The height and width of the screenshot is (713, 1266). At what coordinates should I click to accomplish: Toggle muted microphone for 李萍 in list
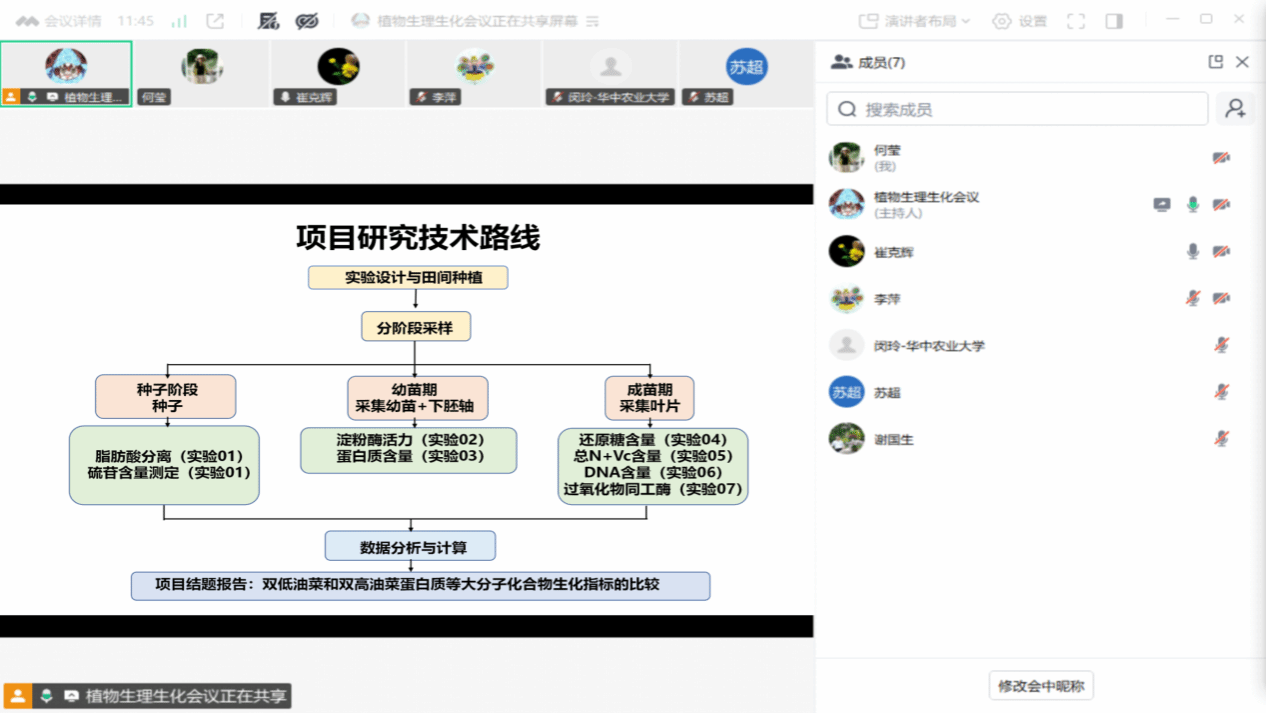tap(1193, 299)
